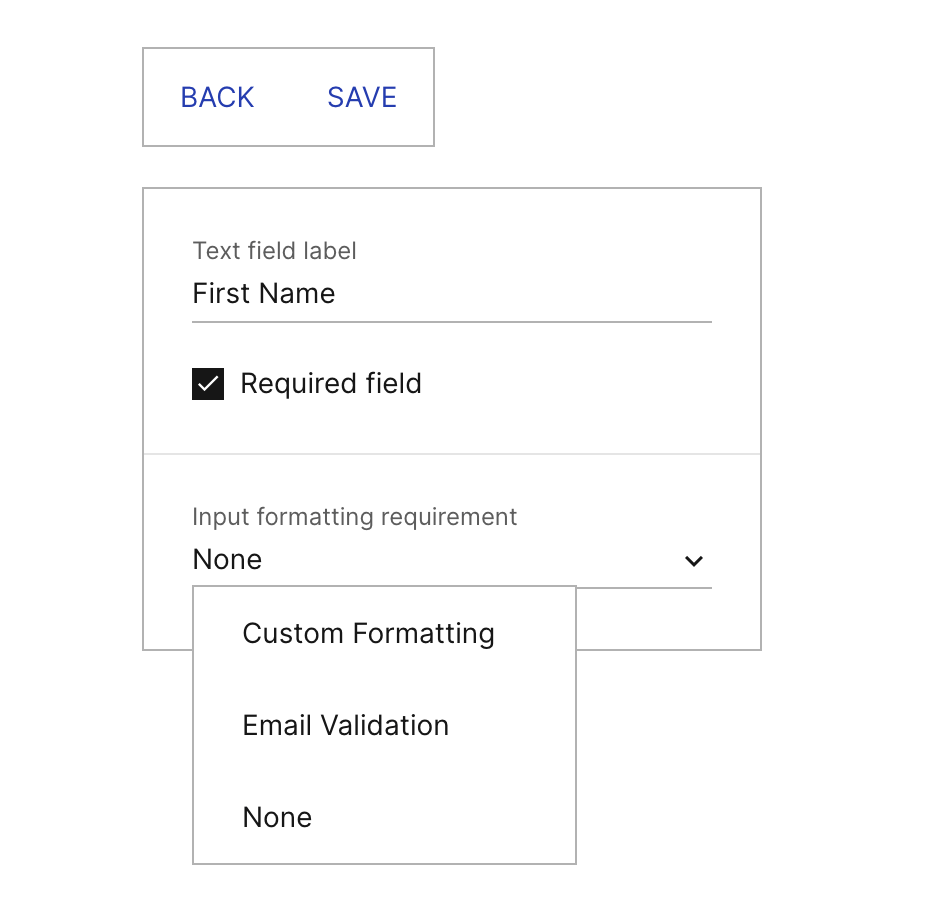Click the dropdown chevron arrow icon
The height and width of the screenshot is (924, 930).
click(694, 561)
